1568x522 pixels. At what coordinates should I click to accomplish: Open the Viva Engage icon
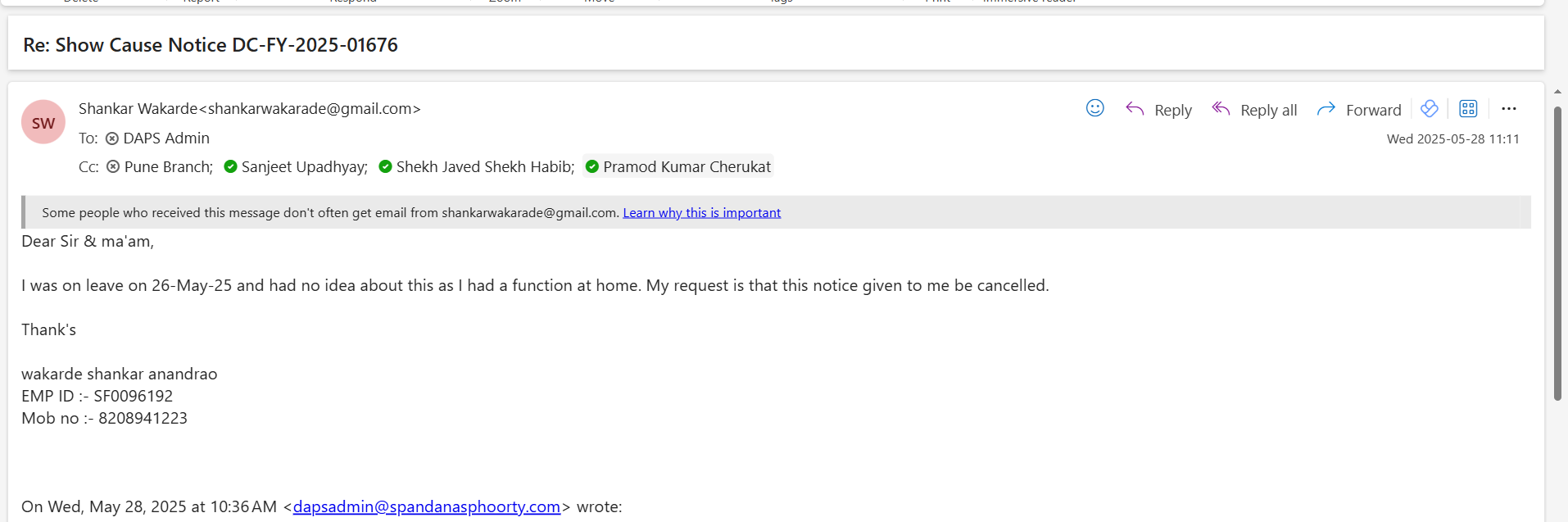pyautogui.click(x=1430, y=109)
